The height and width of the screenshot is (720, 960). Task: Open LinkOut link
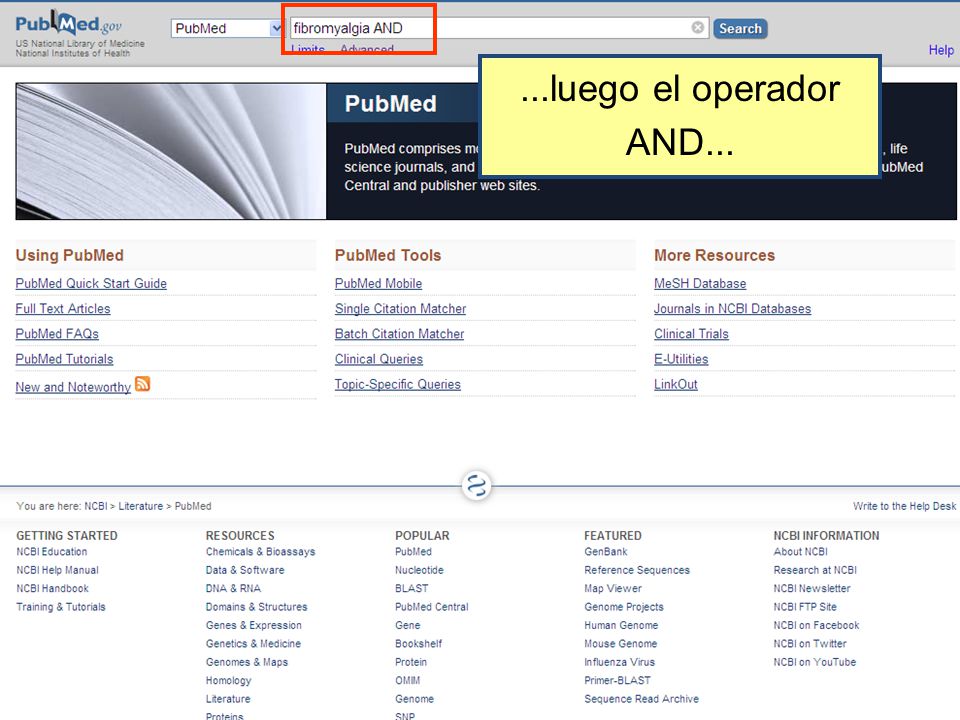click(x=676, y=384)
